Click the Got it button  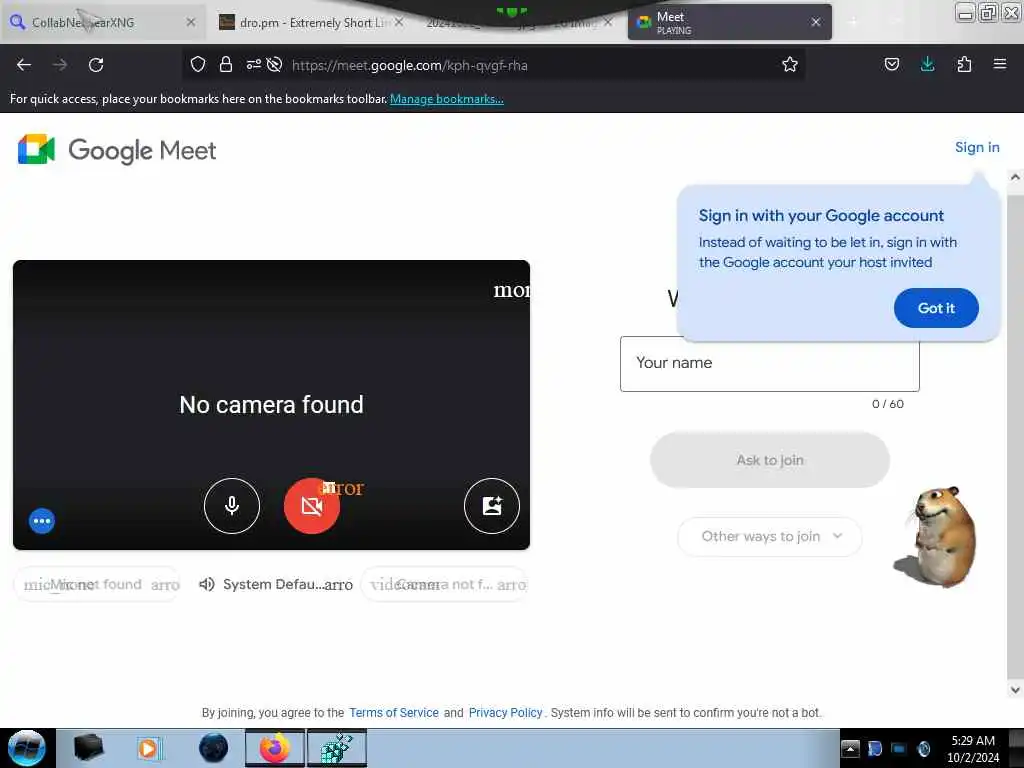tap(936, 308)
